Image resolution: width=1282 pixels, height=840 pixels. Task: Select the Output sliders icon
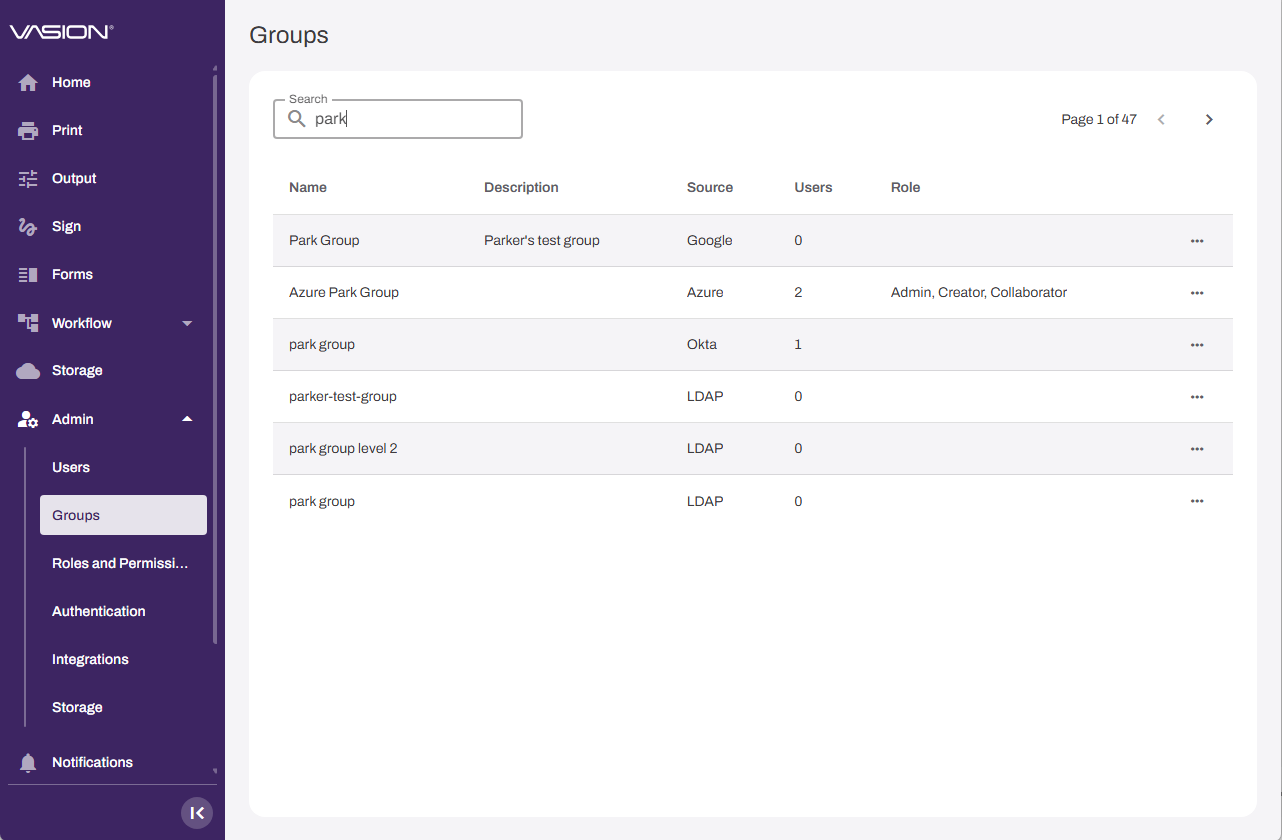pyautogui.click(x=28, y=179)
